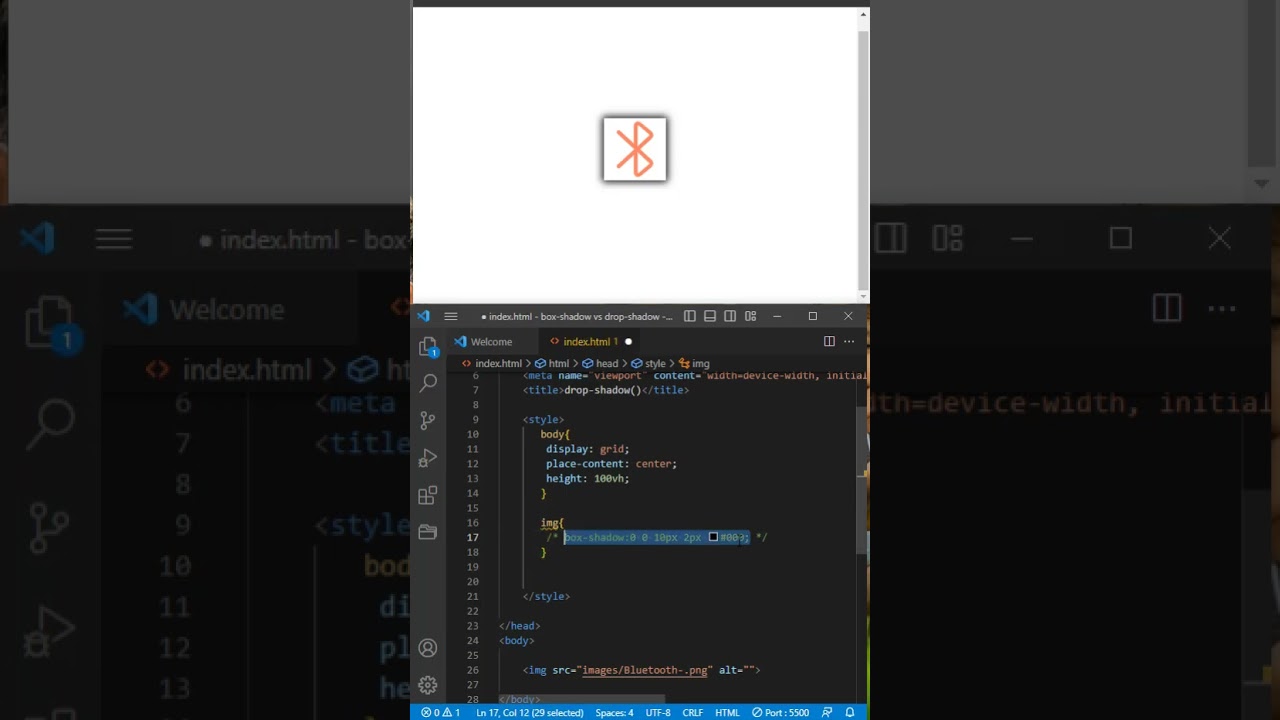
Task: Change indentation via Spaces: 4
Action: click(614, 713)
